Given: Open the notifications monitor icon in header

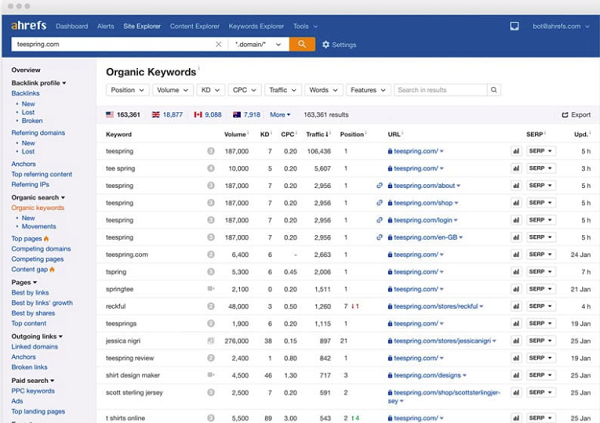Looking at the screenshot, I should [x=514, y=26].
